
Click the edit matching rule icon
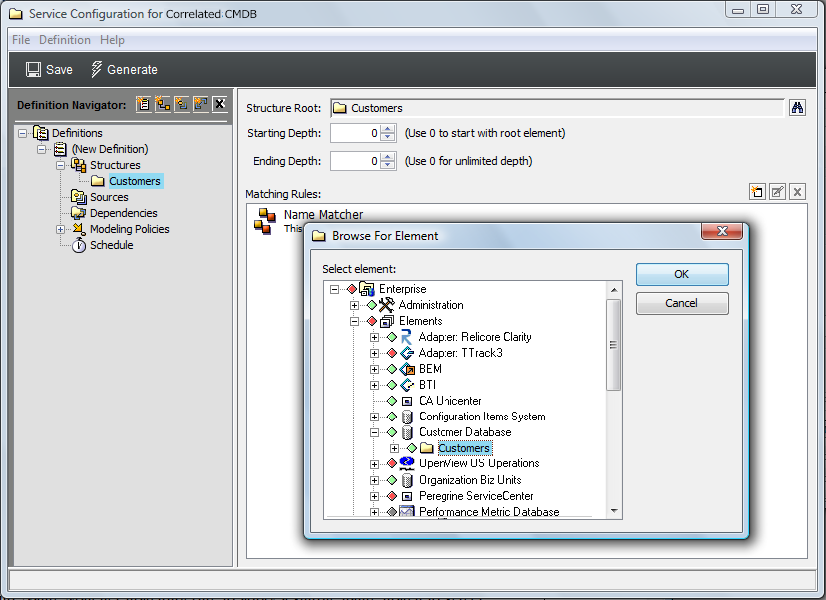coord(777,192)
